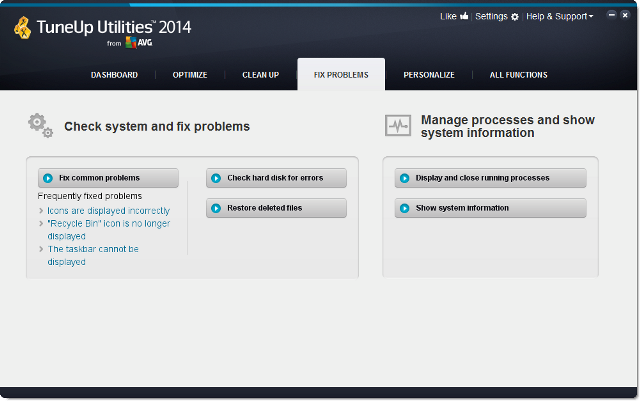Image resolution: width=640 pixels, height=401 pixels.
Task: Click the TuneUp Utilities logo icon
Action: pyautogui.click(x=22, y=28)
